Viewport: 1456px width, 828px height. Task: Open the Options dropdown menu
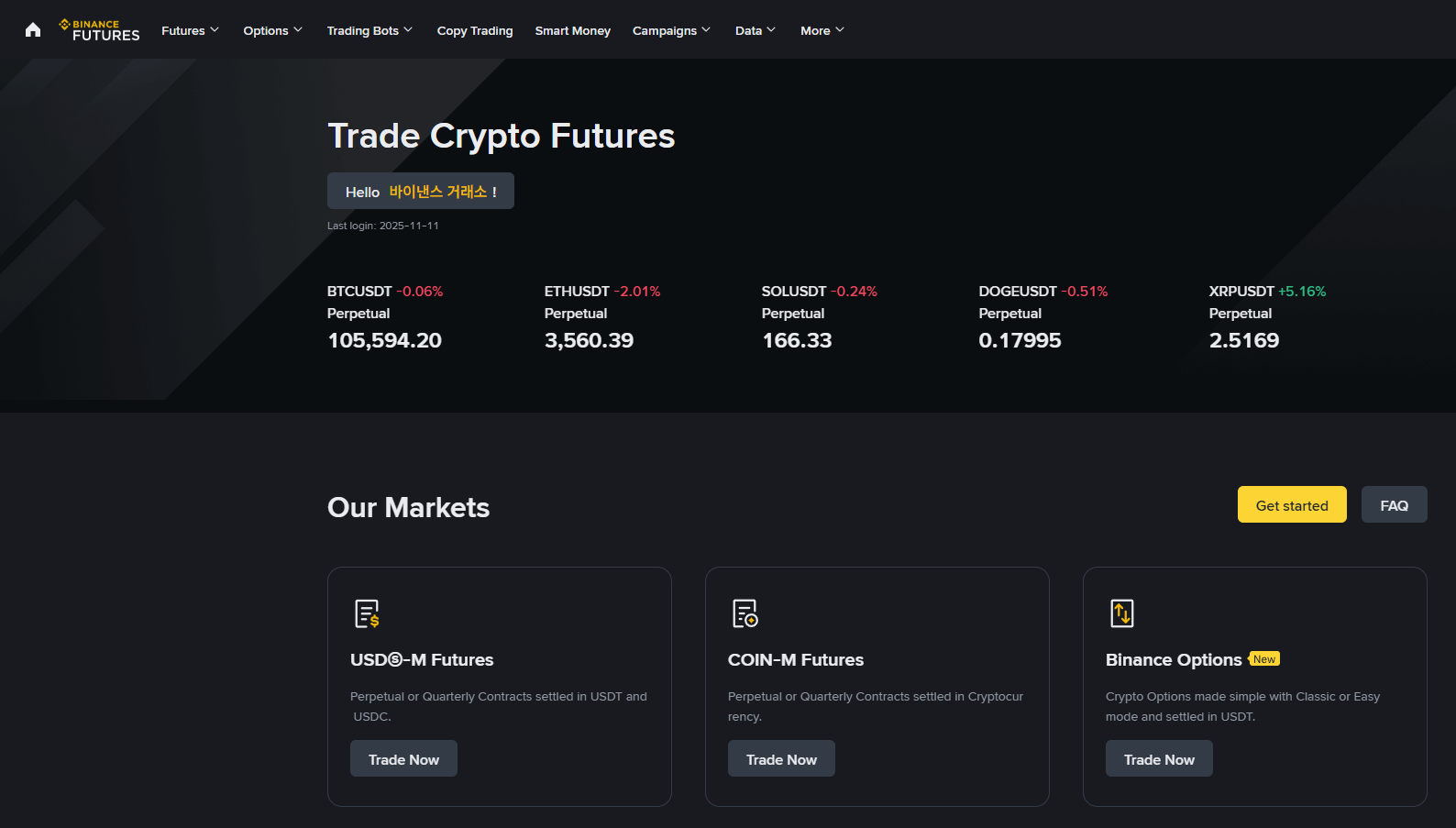tap(272, 30)
